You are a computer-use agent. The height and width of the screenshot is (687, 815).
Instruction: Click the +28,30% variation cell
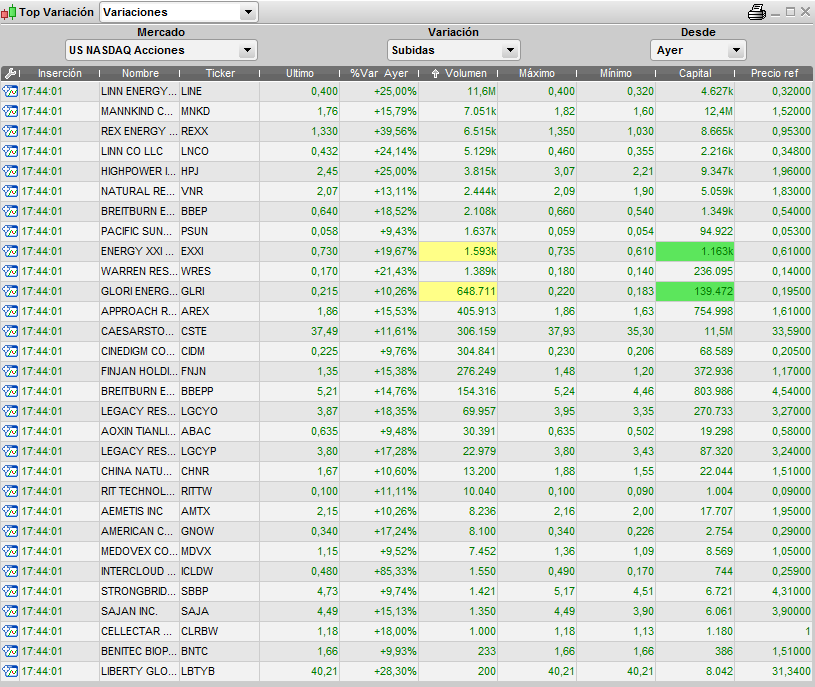click(379, 671)
